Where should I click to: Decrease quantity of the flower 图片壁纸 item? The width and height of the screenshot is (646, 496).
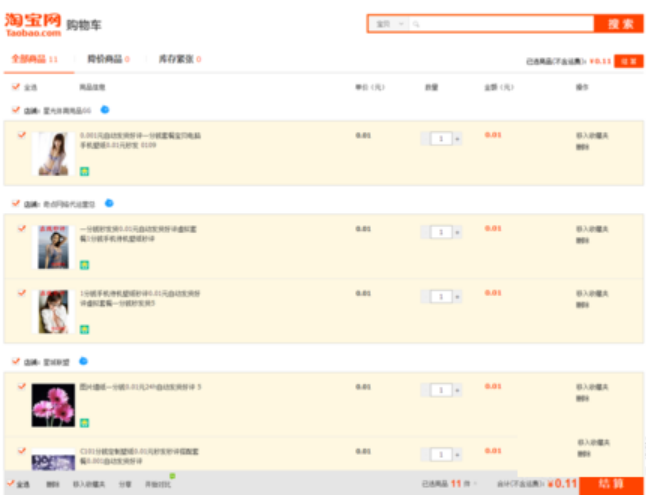pos(425,391)
